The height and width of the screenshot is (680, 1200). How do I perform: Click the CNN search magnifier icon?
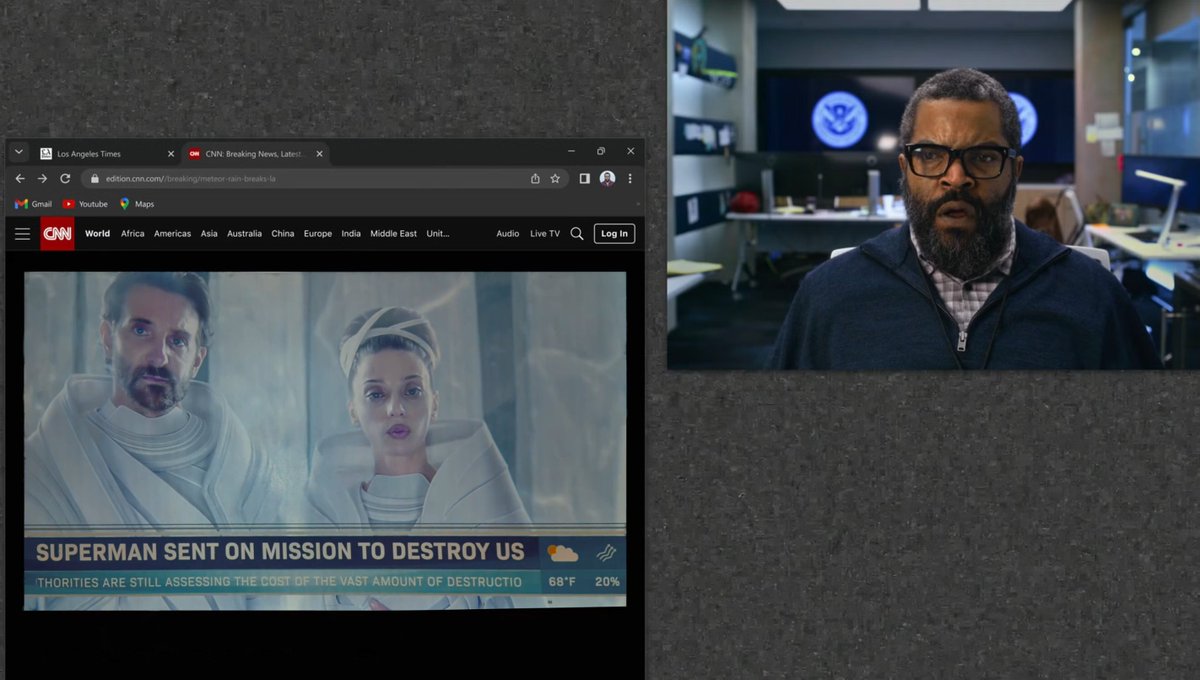click(x=577, y=234)
